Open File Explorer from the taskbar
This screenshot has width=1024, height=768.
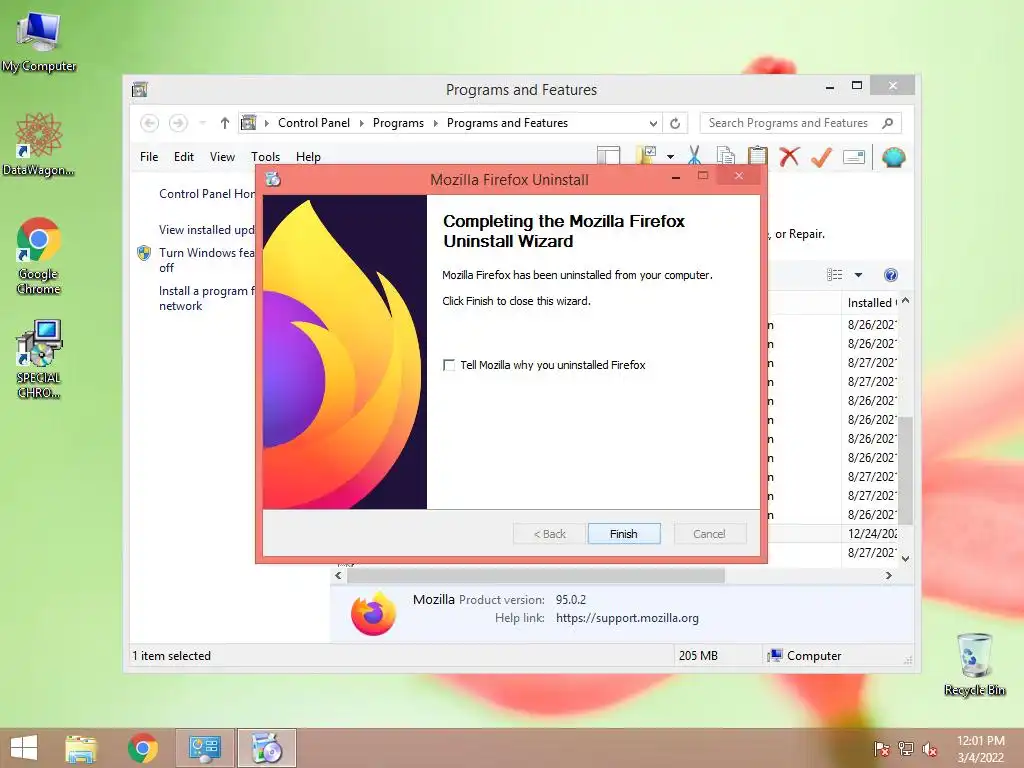tap(81, 748)
